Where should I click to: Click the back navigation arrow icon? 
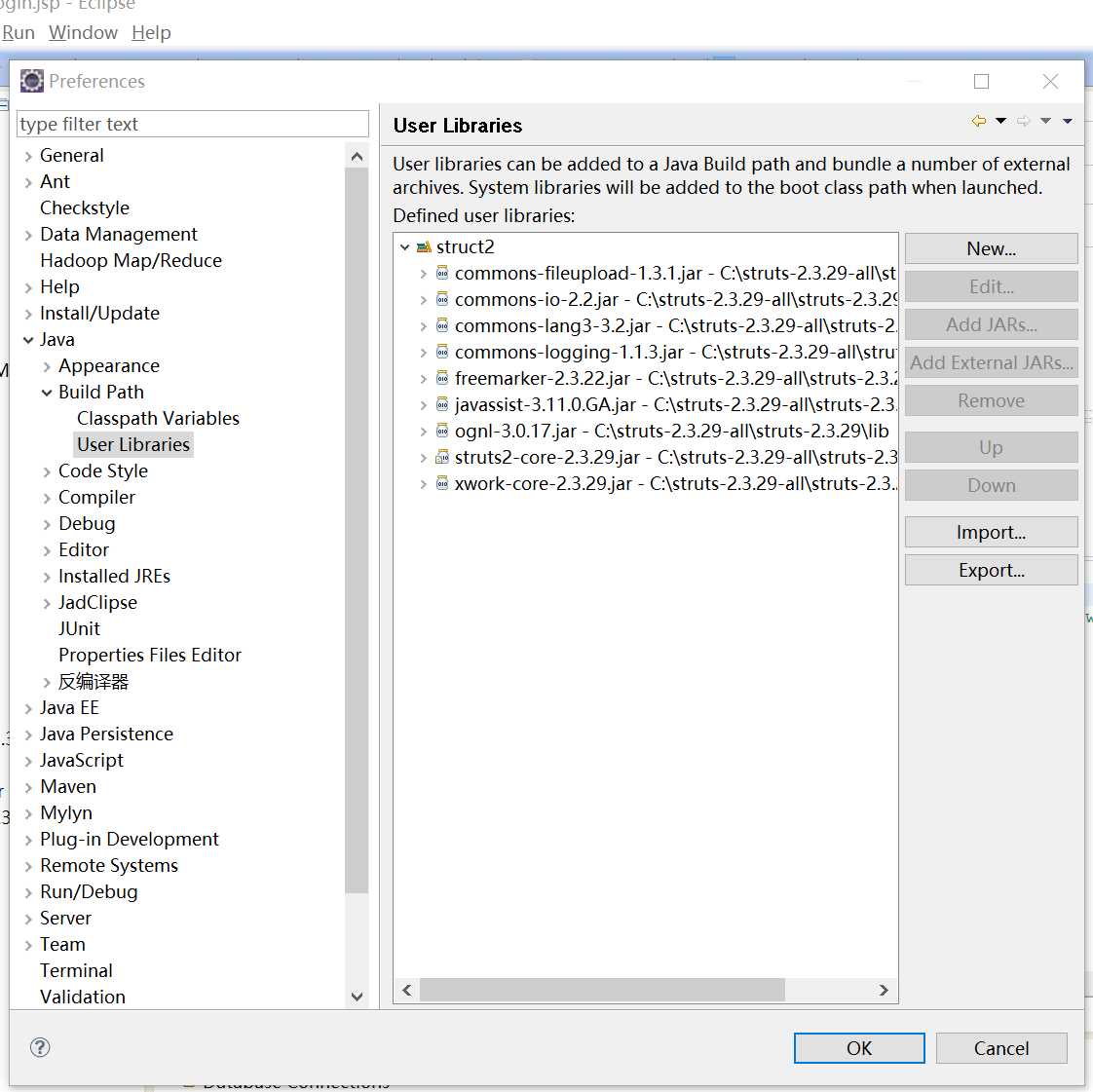[x=979, y=121]
